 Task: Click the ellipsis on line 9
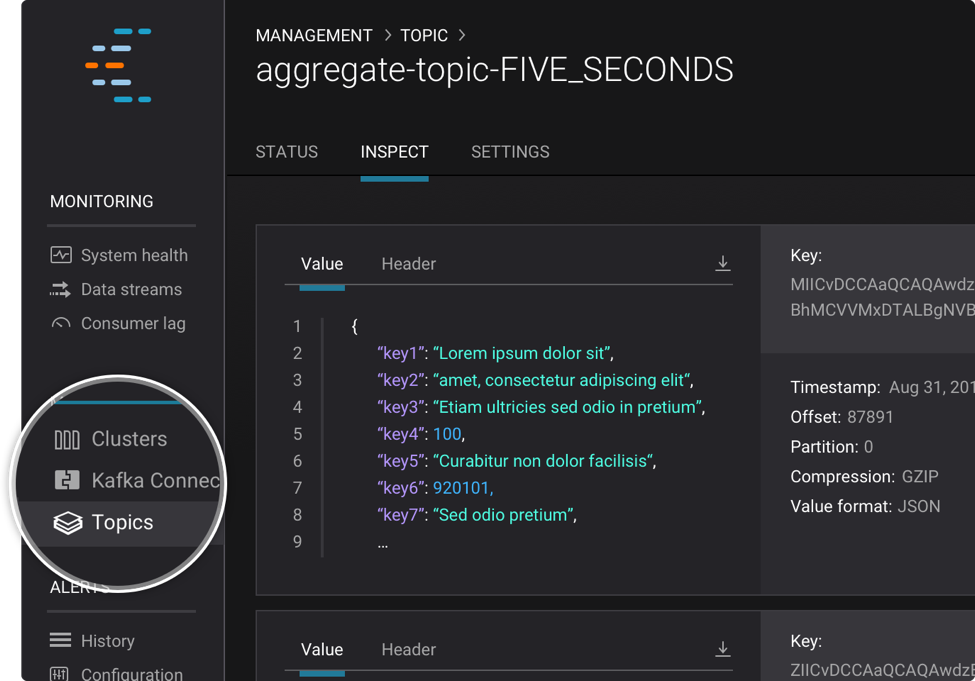tap(382, 545)
